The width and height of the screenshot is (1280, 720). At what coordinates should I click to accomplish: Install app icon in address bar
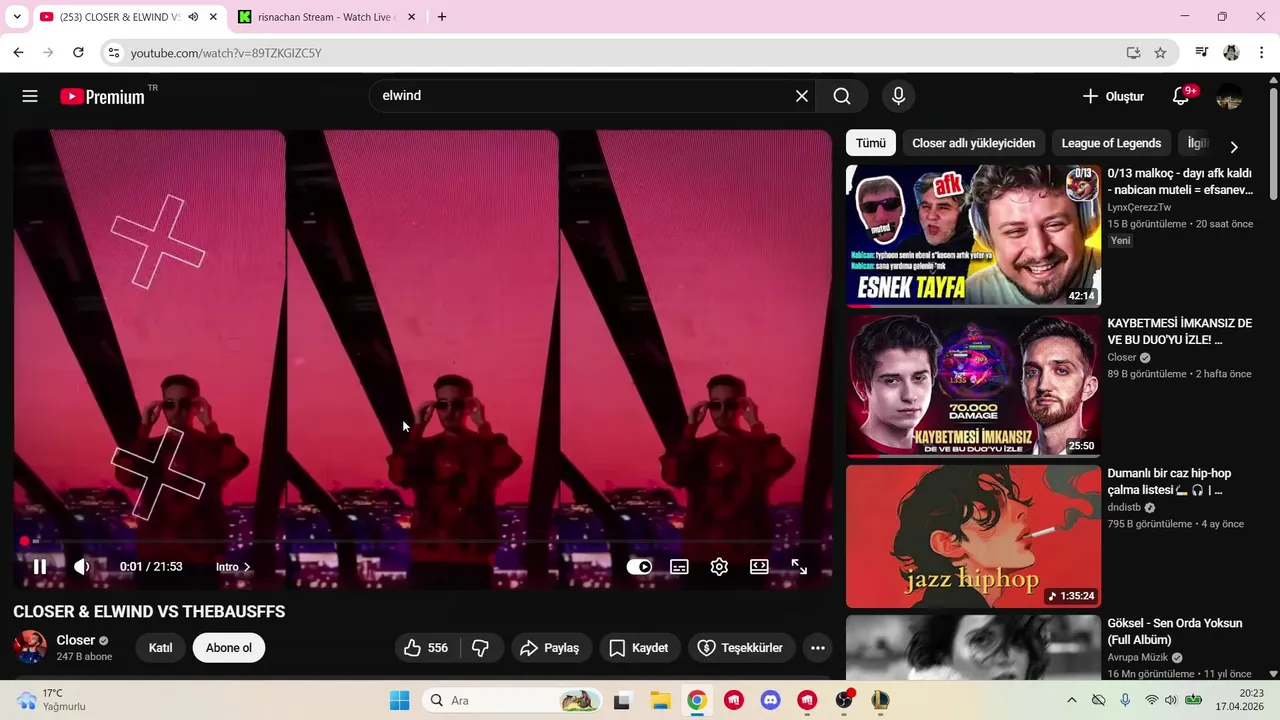coord(1133,53)
